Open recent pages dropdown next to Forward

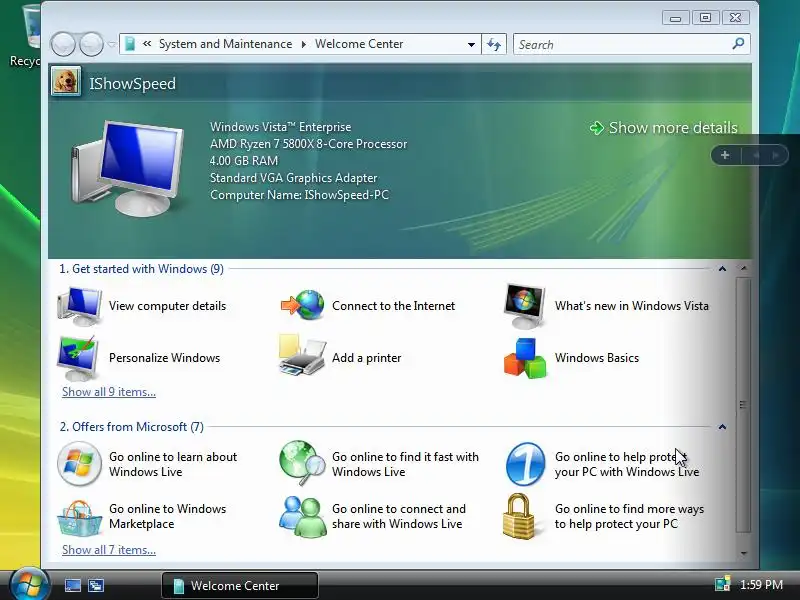tap(112, 44)
